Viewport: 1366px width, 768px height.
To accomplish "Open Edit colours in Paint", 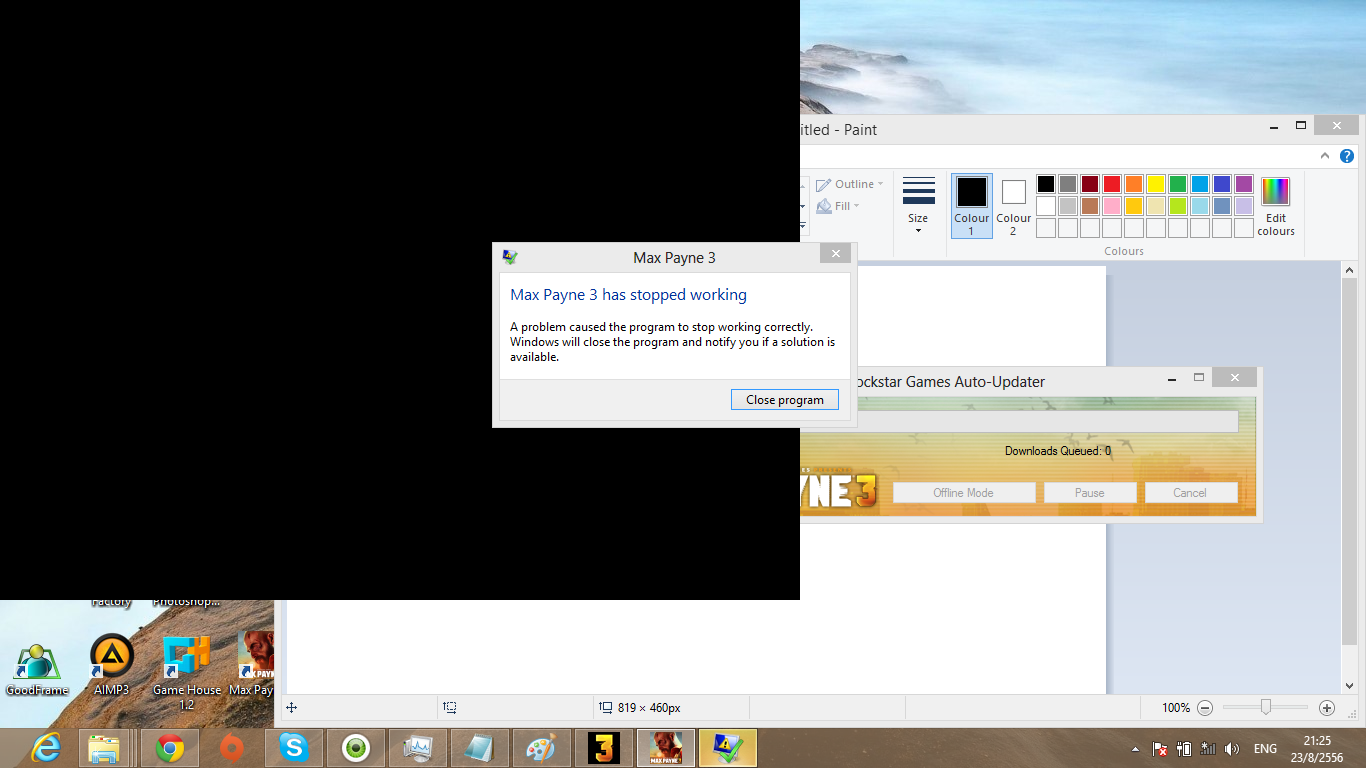I will (1275, 206).
